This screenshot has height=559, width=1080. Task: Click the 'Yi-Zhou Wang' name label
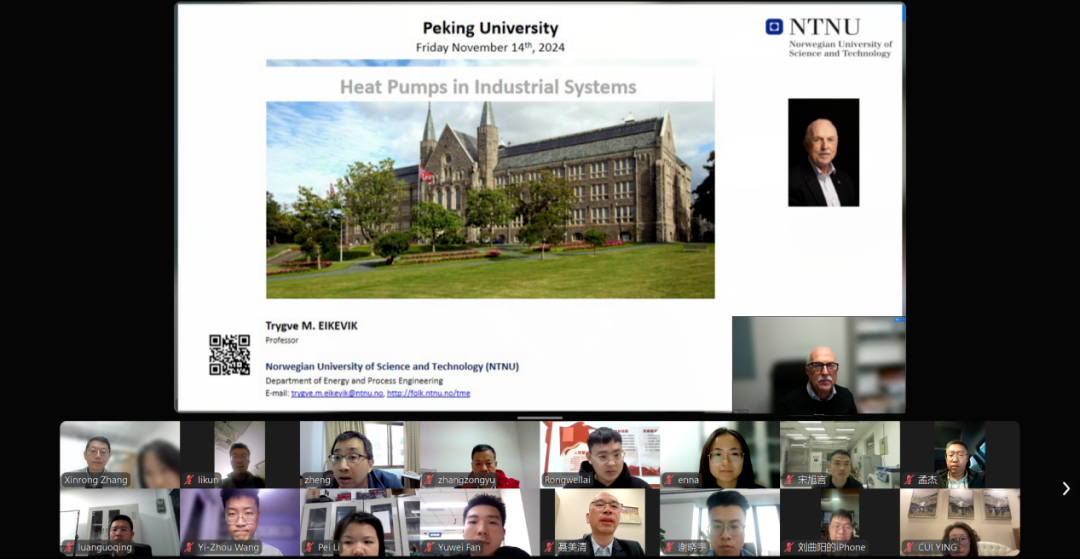pyautogui.click(x=228, y=547)
